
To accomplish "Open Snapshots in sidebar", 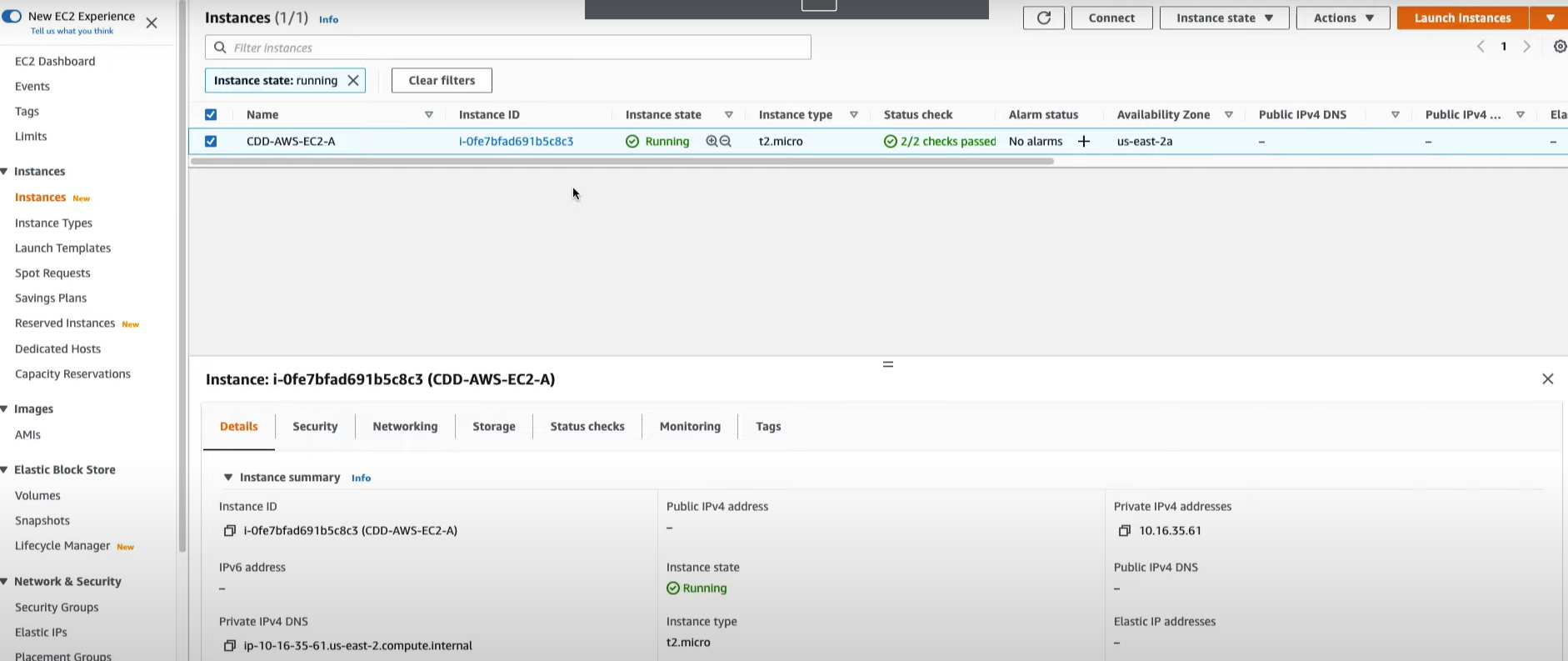I will coord(42,520).
